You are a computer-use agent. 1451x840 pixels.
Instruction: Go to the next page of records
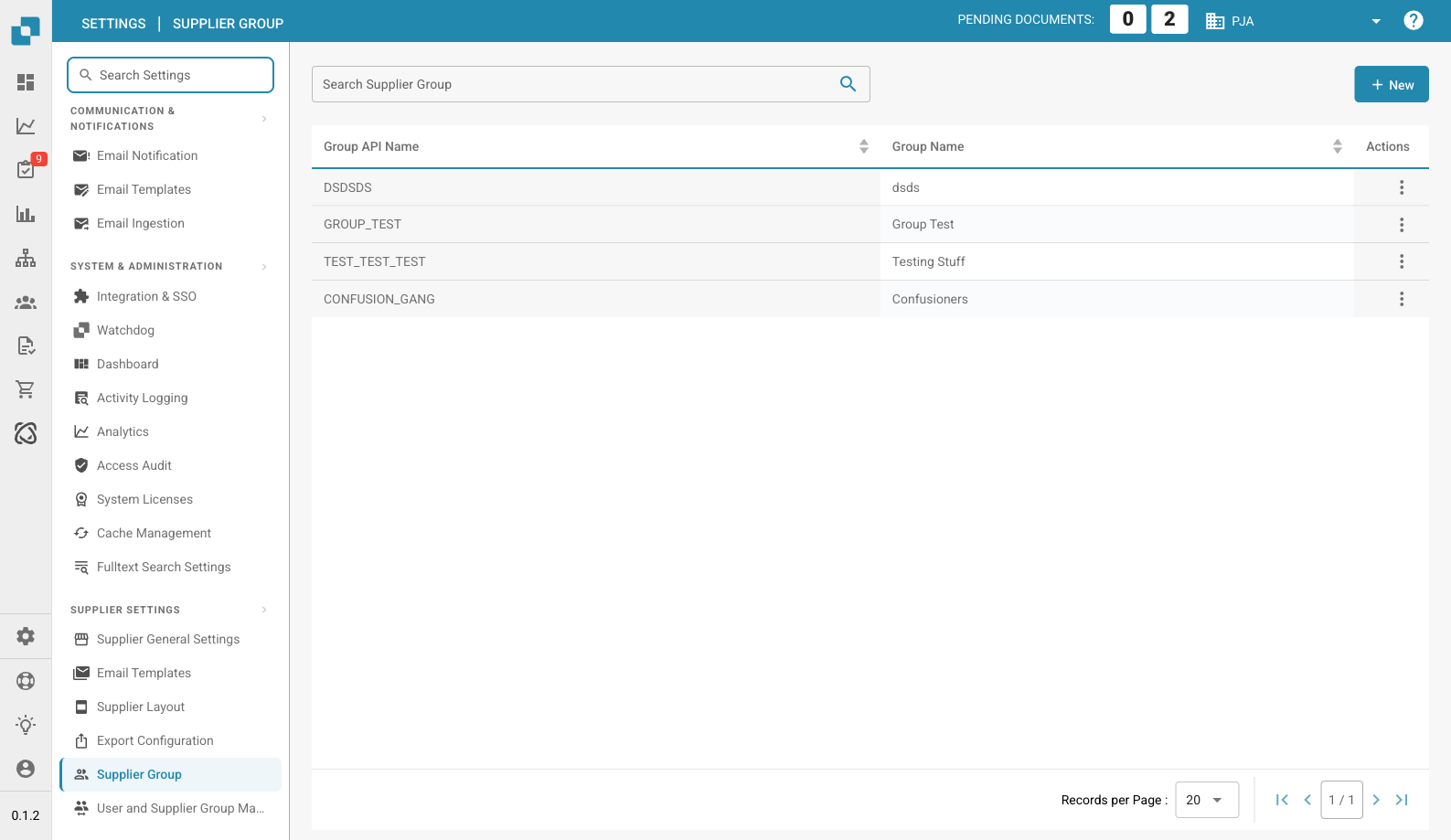[1376, 800]
